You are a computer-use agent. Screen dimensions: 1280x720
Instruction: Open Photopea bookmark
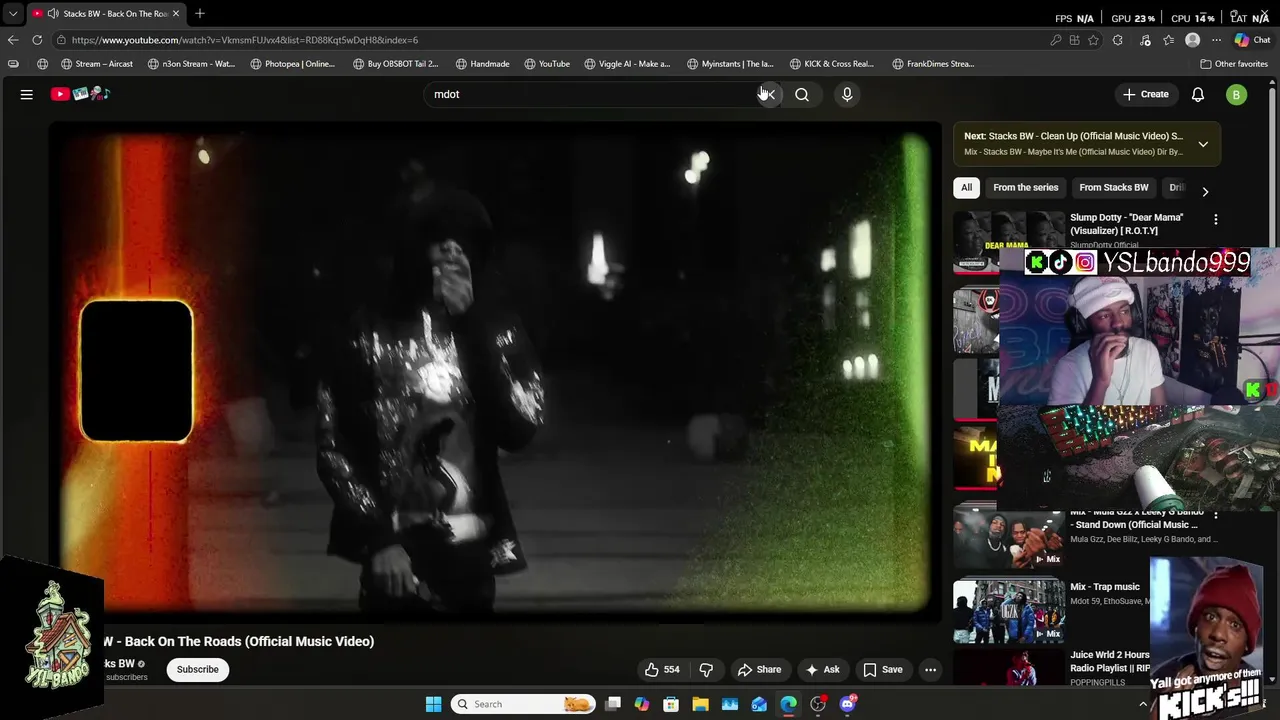pos(292,64)
